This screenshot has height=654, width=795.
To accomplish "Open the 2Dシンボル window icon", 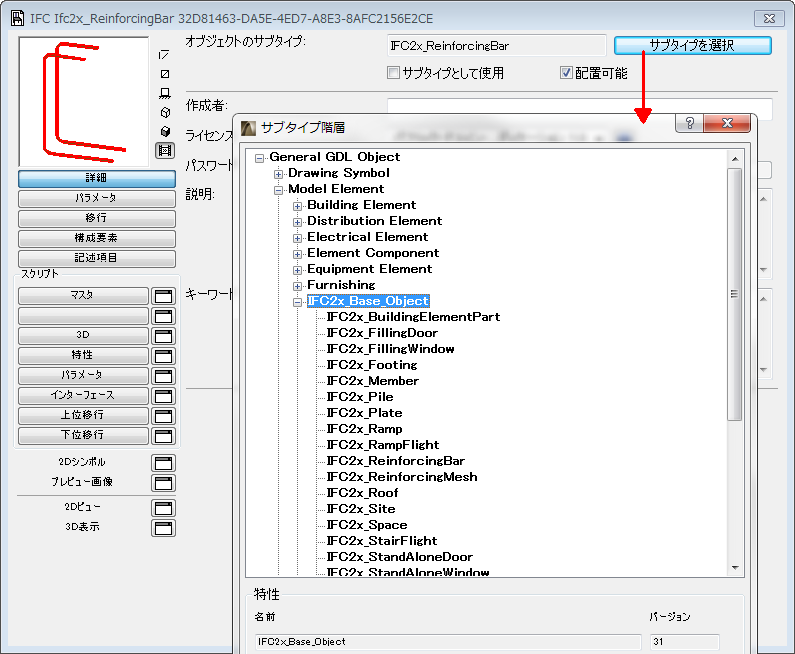I will pos(163,462).
